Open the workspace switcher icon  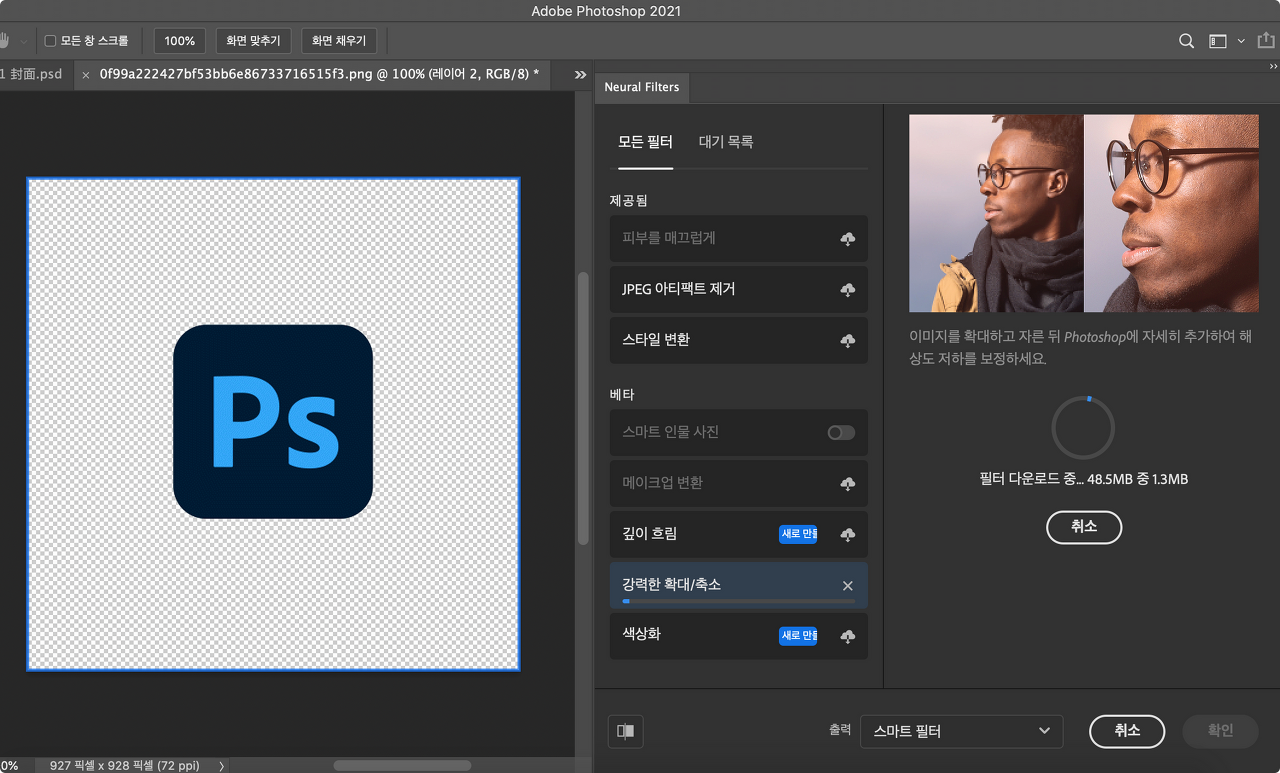coord(1217,41)
